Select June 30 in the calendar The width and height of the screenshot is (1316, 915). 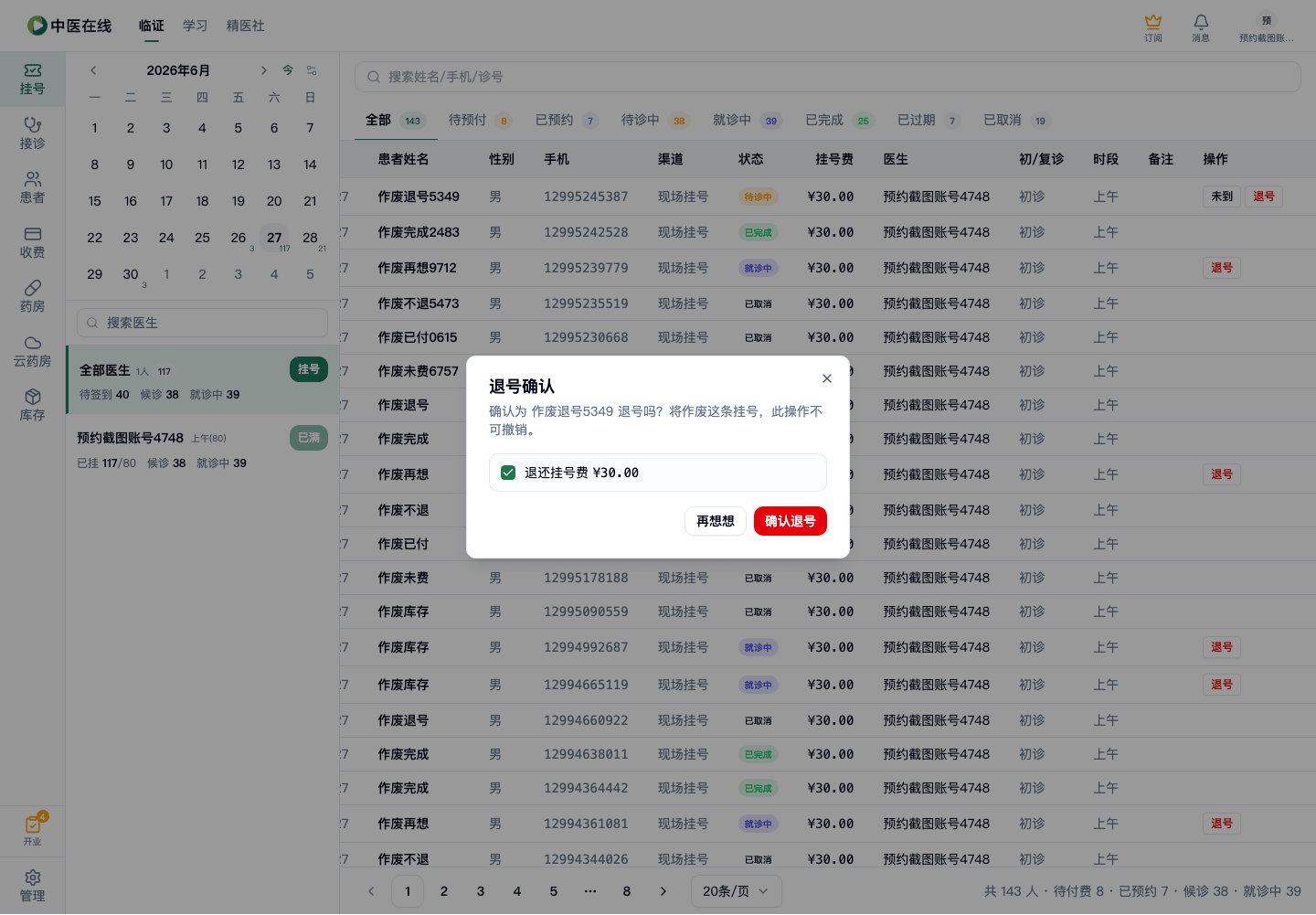(x=131, y=274)
